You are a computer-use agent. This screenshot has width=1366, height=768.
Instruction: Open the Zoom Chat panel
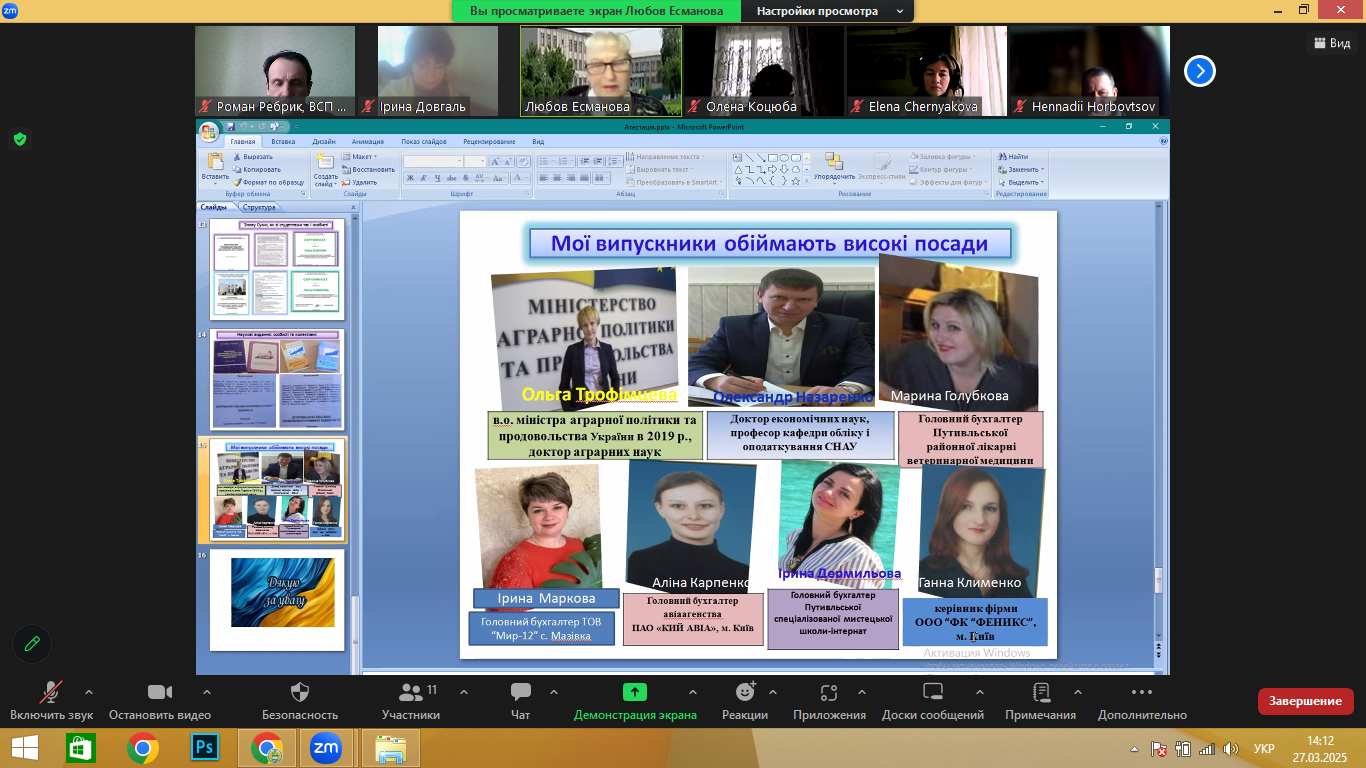520,692
